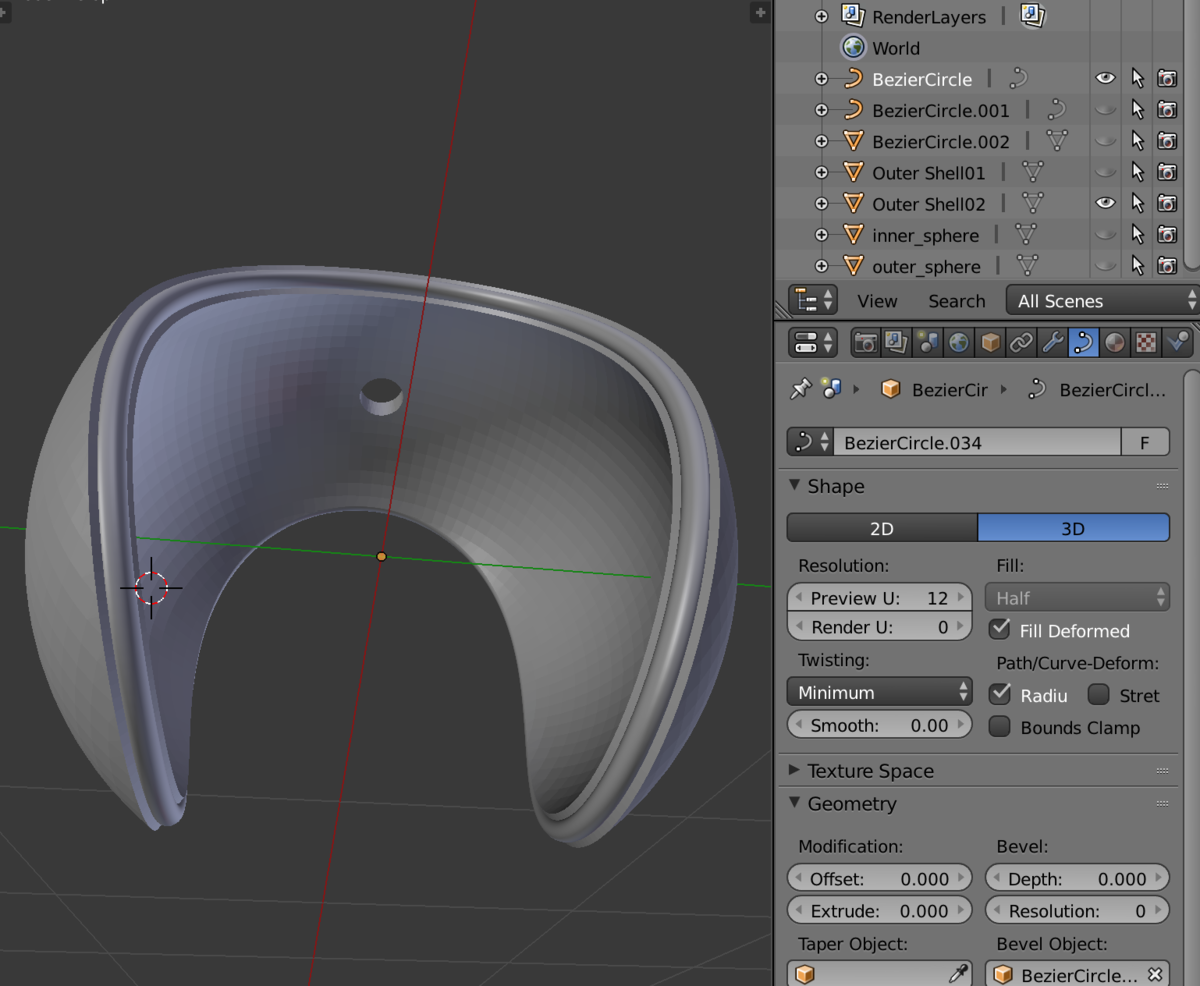
Task: Click the Smooth value field
Action: click(880, 725)
